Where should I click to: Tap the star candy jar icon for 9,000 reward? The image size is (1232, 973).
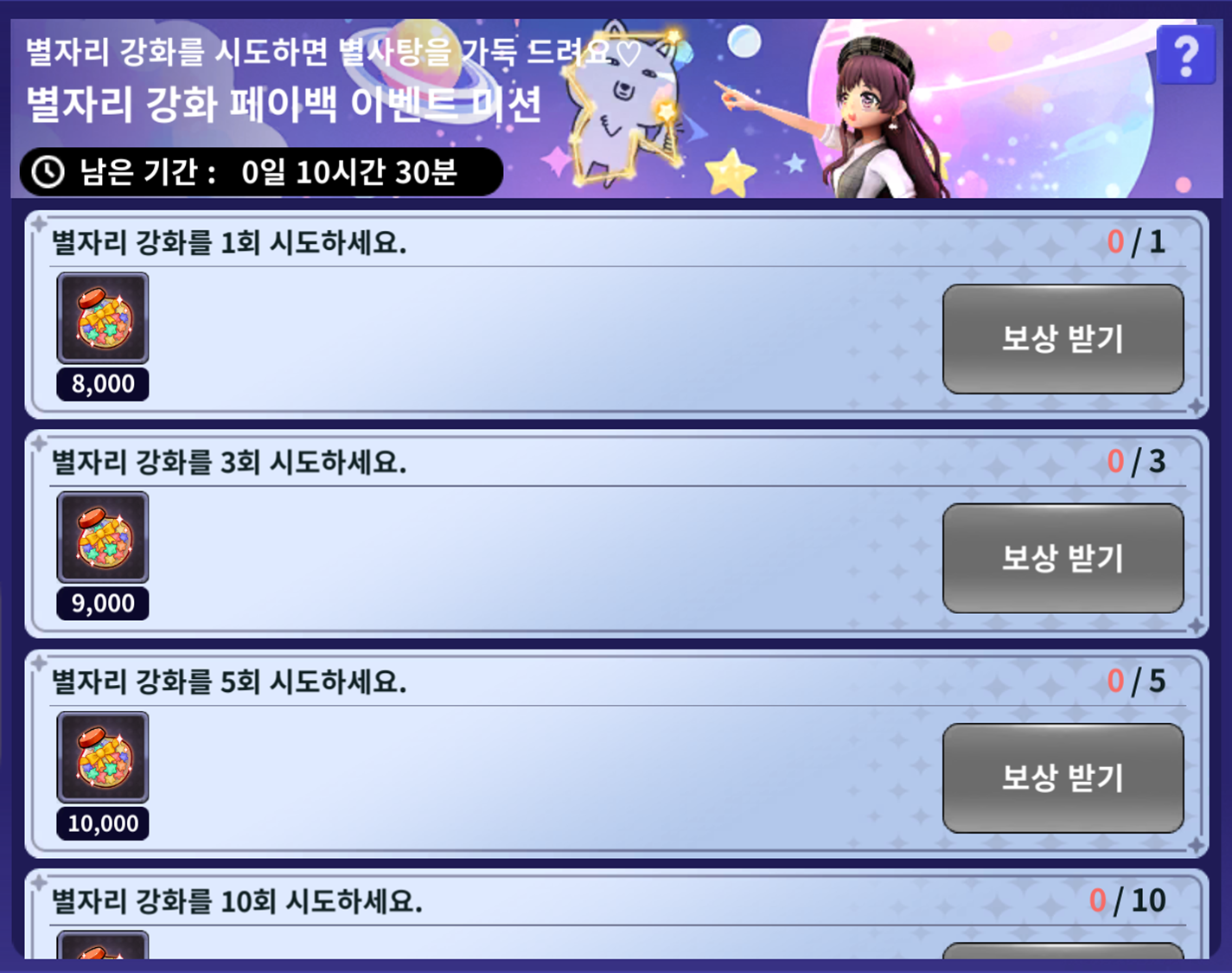pos(103,538)
